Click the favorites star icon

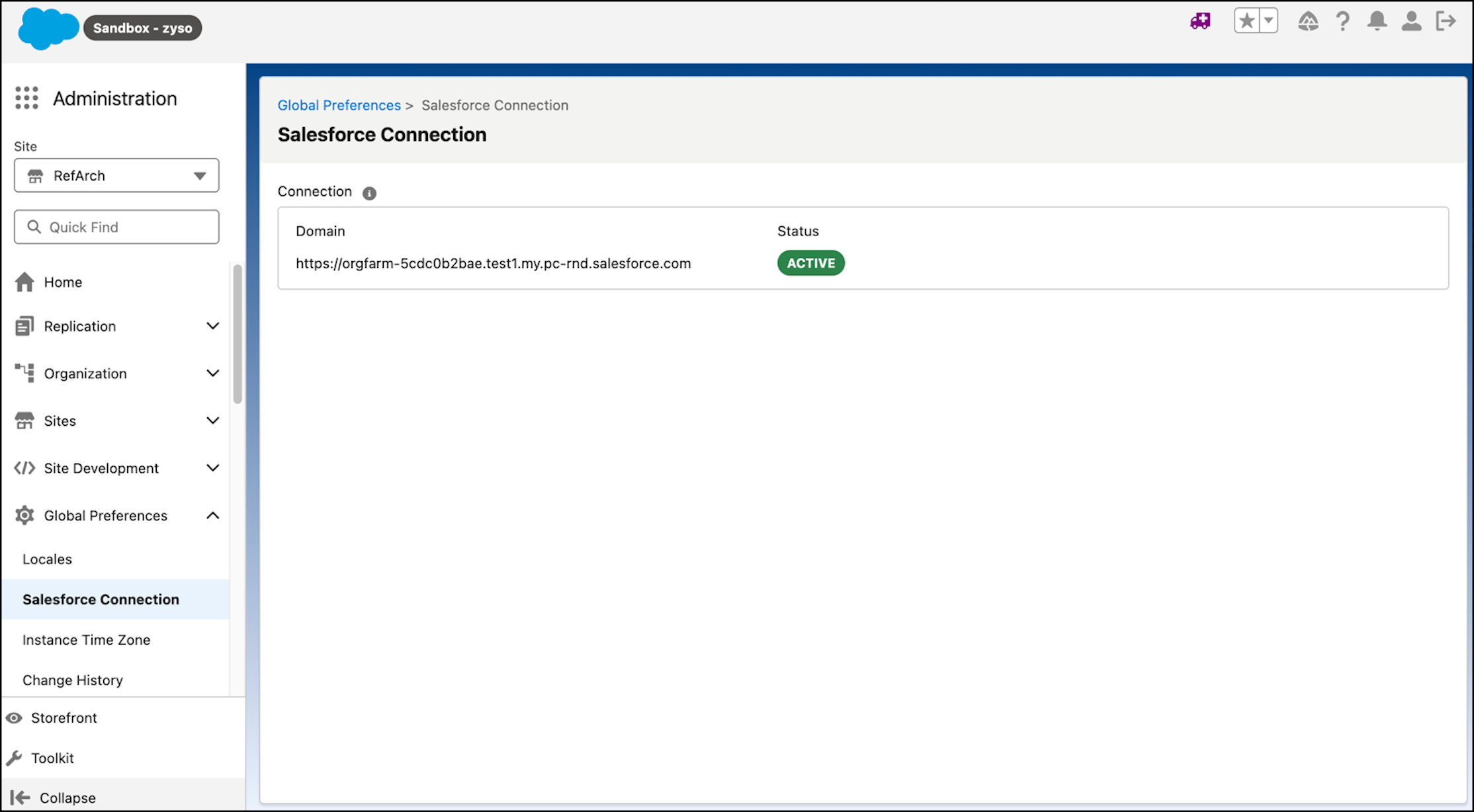point(1246,21)
